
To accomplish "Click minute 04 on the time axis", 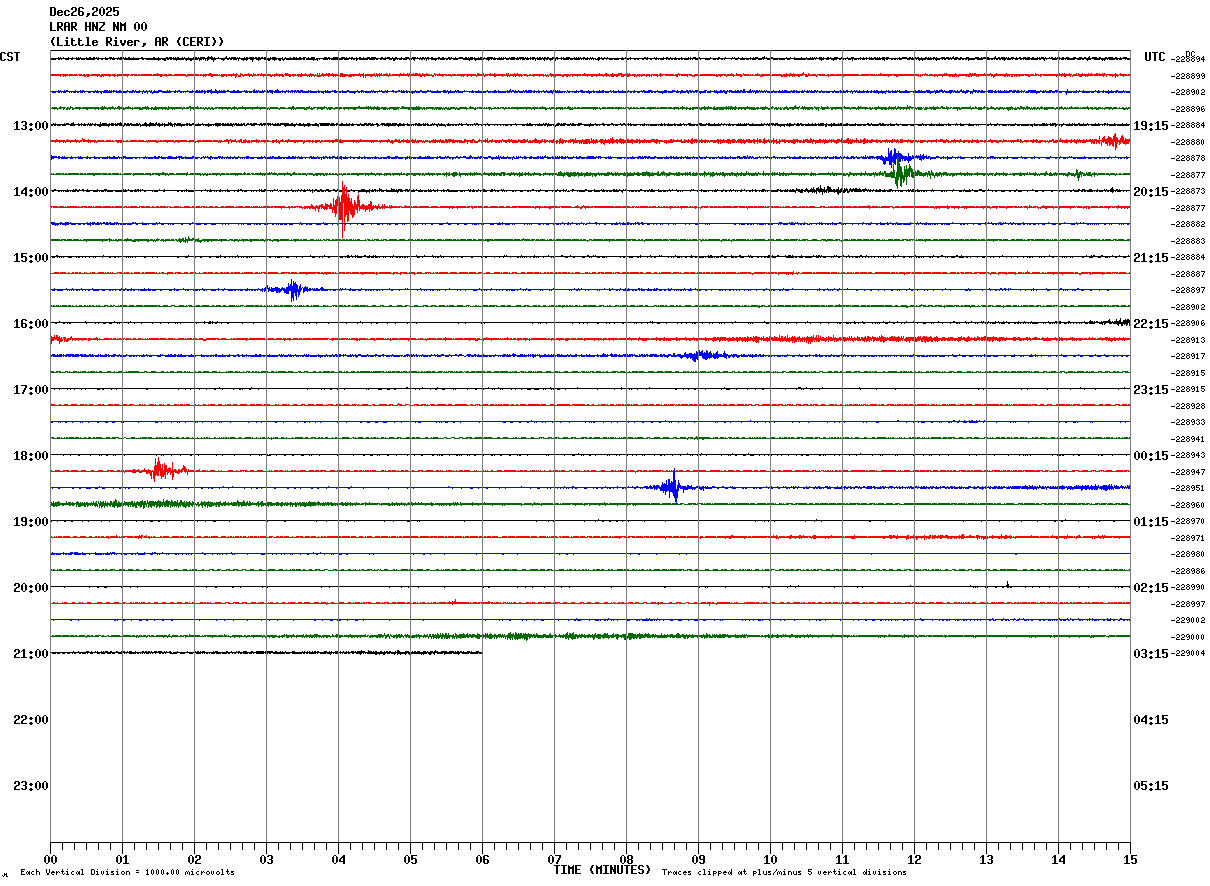I will point(338,859).
